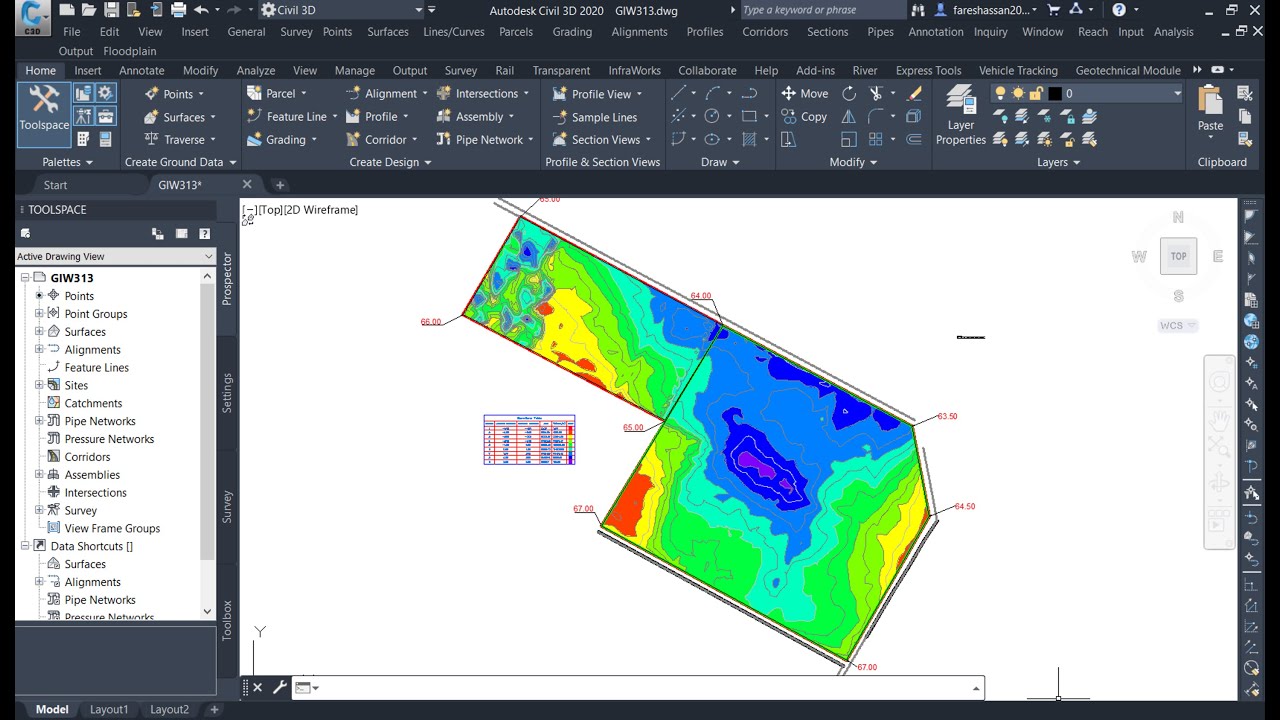Collapse the Data Shortcuts node
1280x720 pixels.
pyautogui.click(x=25, y=546)
